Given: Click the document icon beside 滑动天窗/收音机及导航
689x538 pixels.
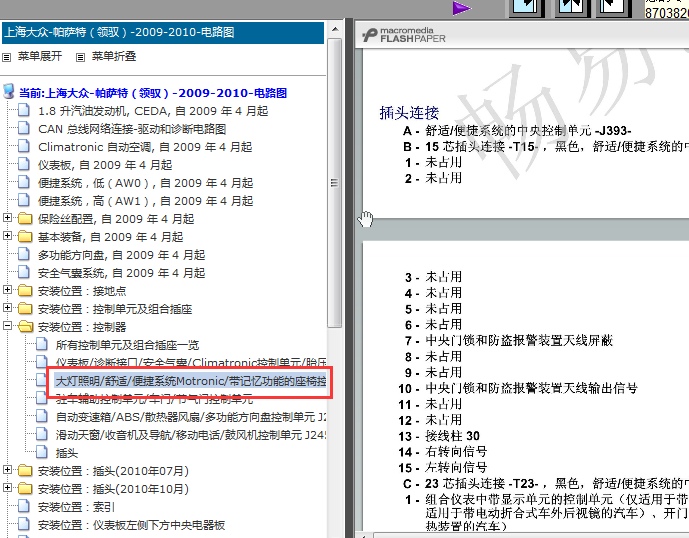Looking at the screenshot, I should (x=42, y=434).
